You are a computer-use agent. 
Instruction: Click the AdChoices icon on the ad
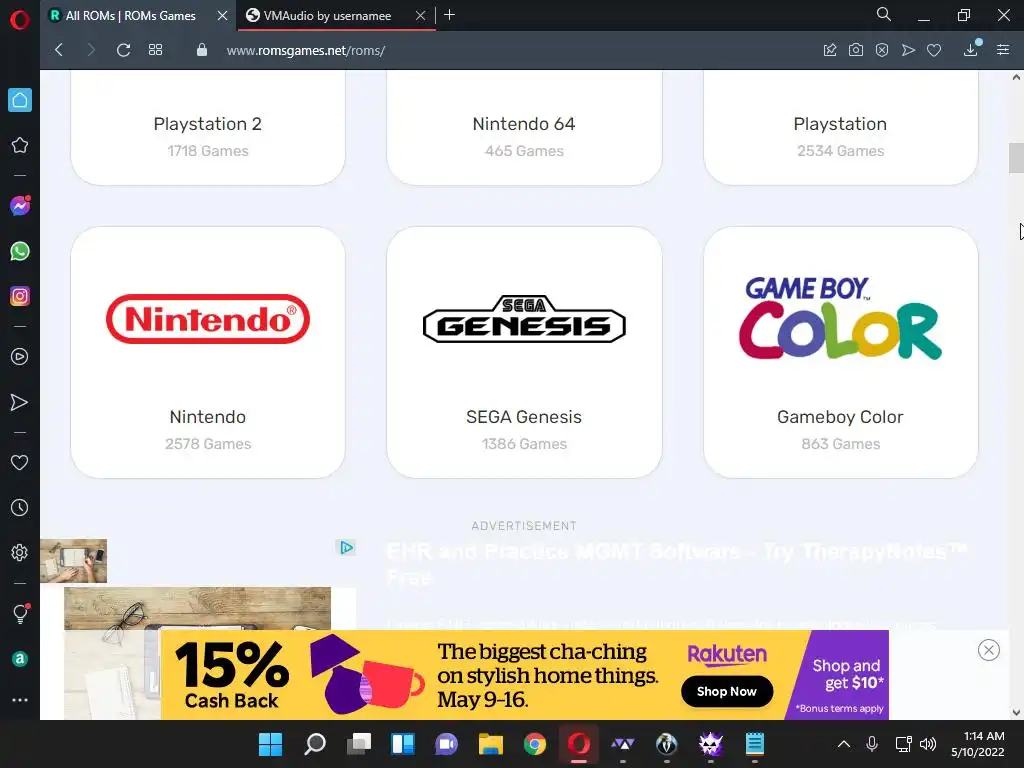tap(346, 547)
